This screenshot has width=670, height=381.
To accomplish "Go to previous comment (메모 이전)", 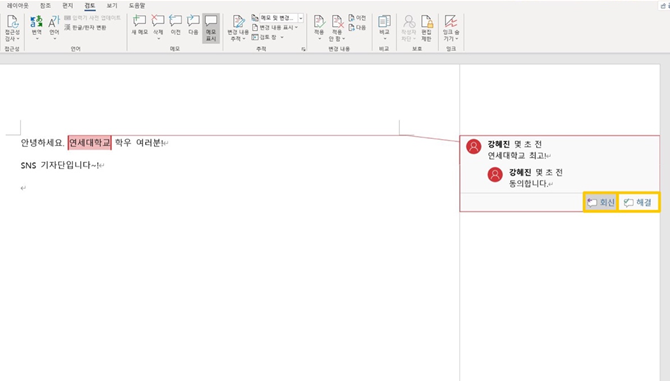I will 176,25.
